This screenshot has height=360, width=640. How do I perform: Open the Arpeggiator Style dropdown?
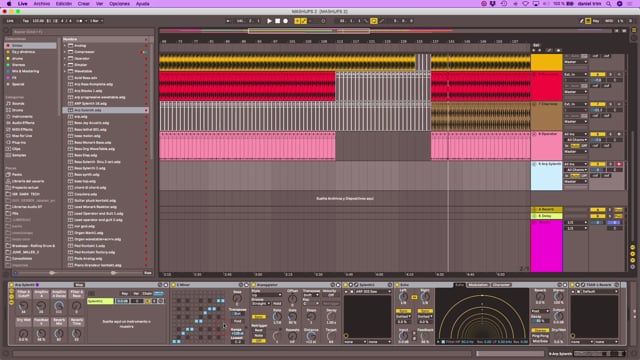coord(267,295)
